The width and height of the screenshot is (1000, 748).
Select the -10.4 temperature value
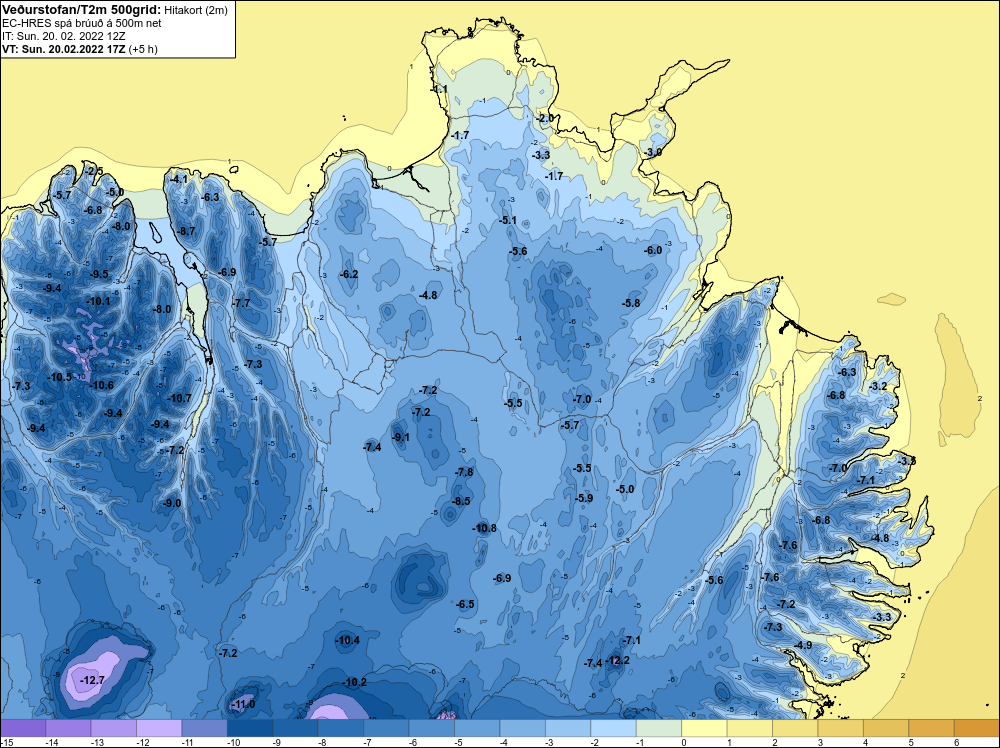point(348,640)
